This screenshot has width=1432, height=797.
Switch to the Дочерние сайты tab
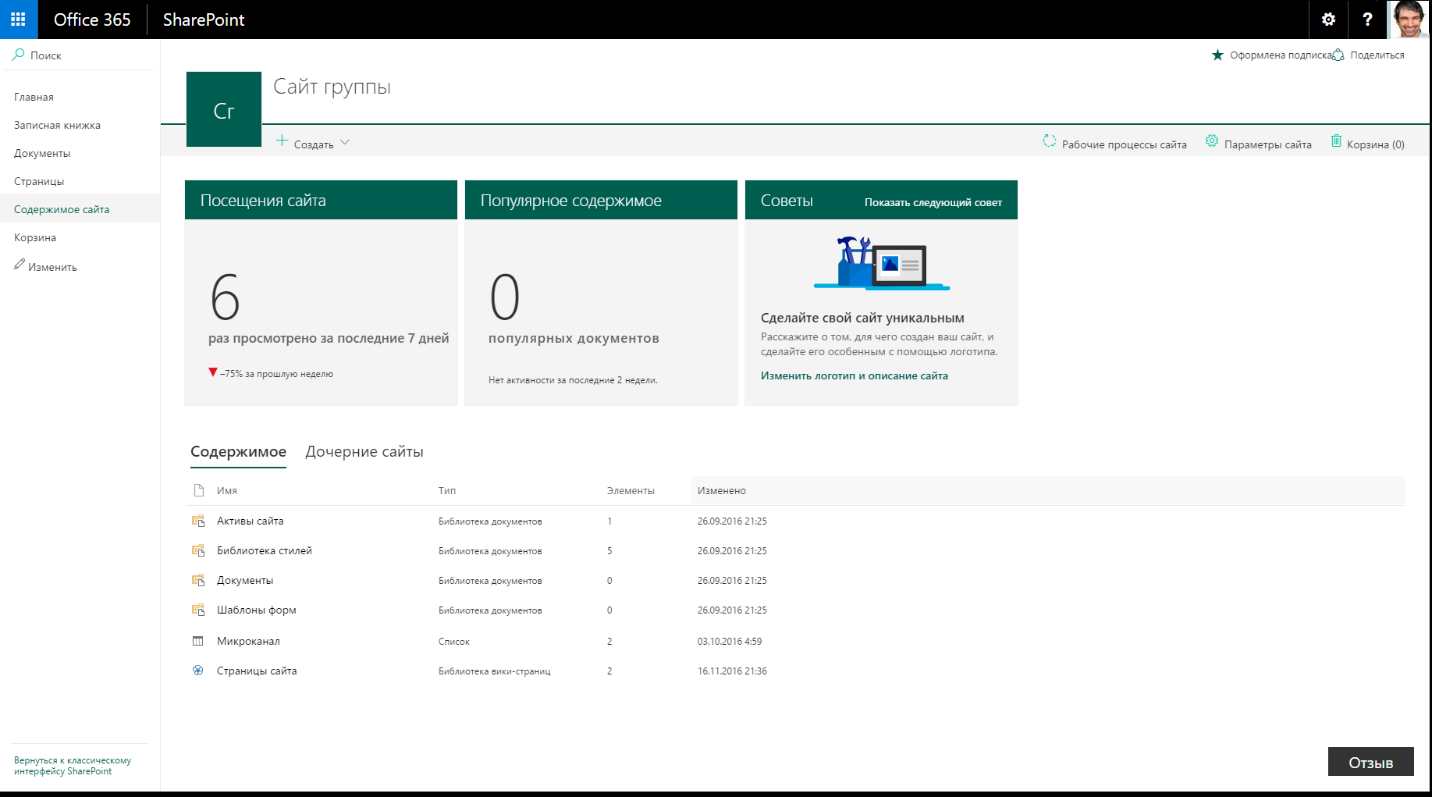[x=364, y=452]
